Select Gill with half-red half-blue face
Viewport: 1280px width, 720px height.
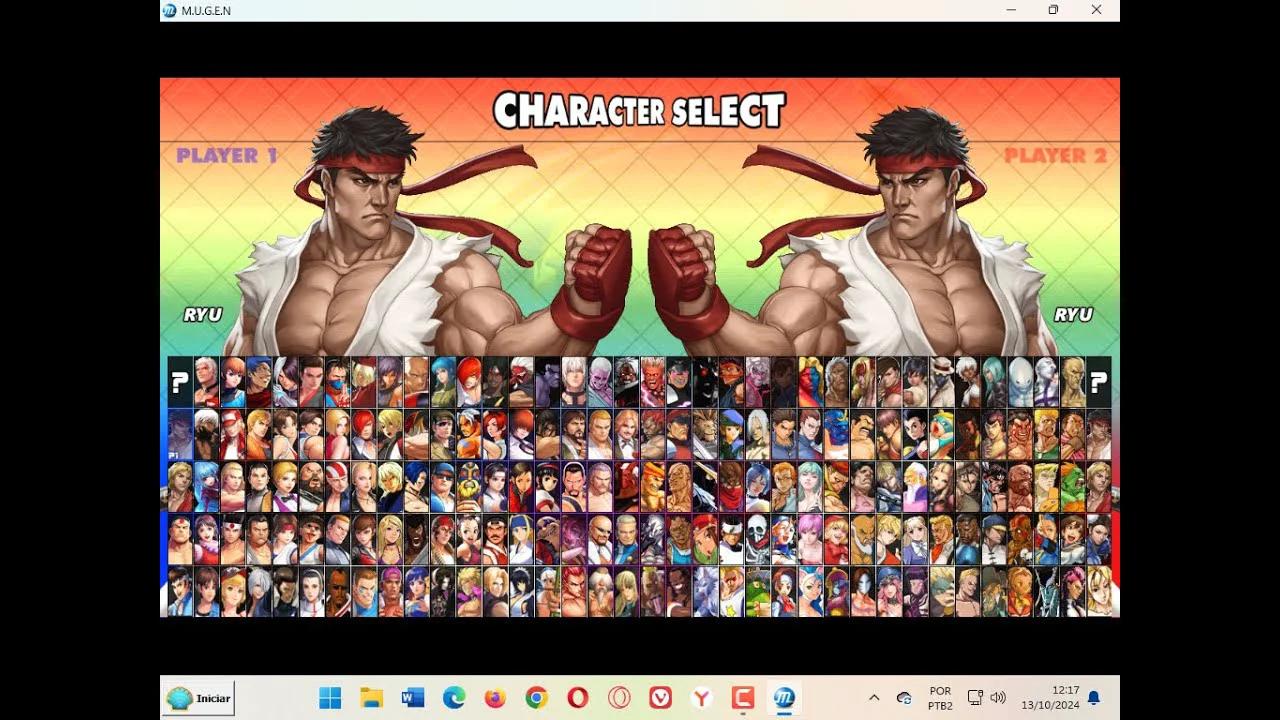click(x=812, y=381)
